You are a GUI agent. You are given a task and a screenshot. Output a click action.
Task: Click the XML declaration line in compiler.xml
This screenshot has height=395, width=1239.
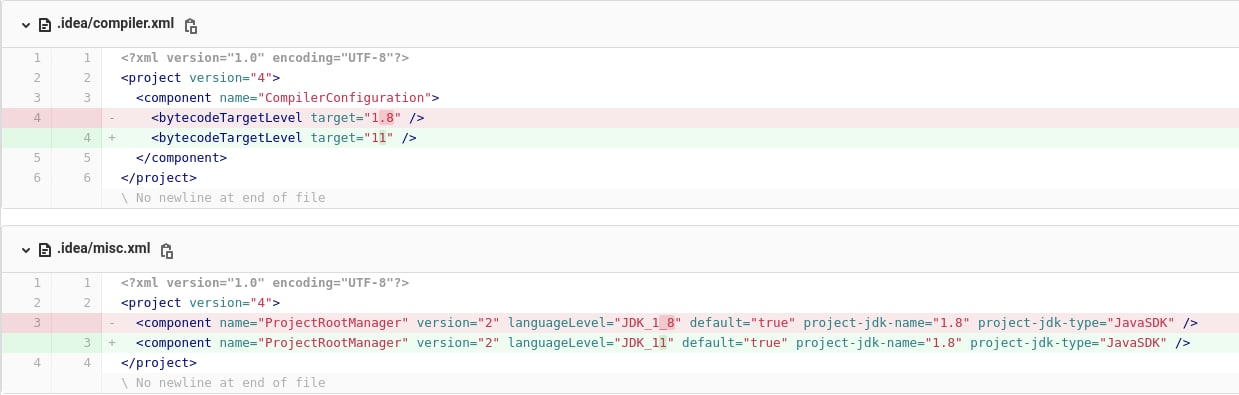click(670, 58)
